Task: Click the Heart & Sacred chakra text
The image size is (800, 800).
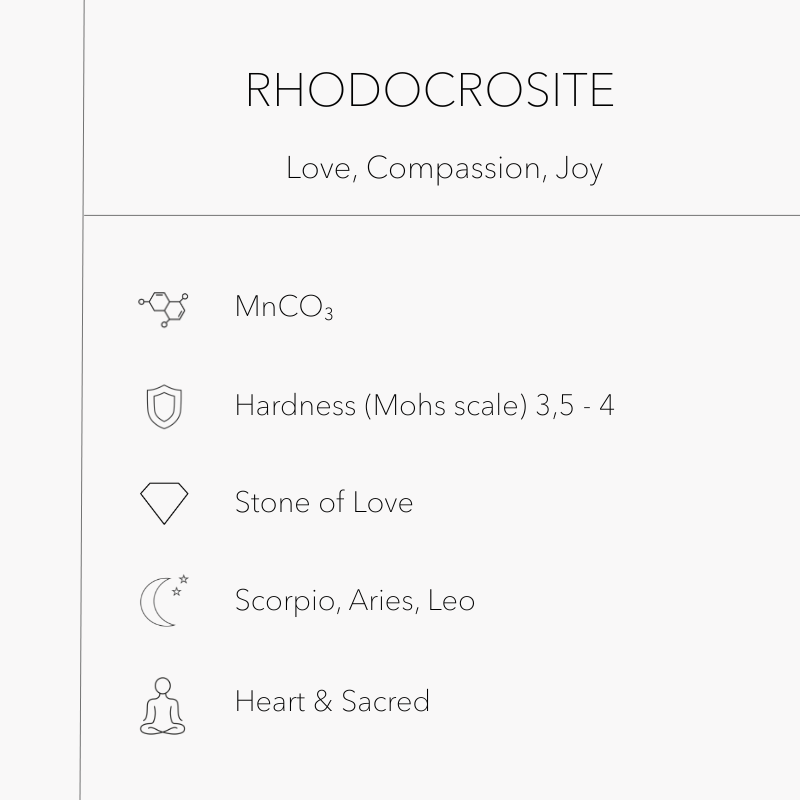Action: point(332,701)
